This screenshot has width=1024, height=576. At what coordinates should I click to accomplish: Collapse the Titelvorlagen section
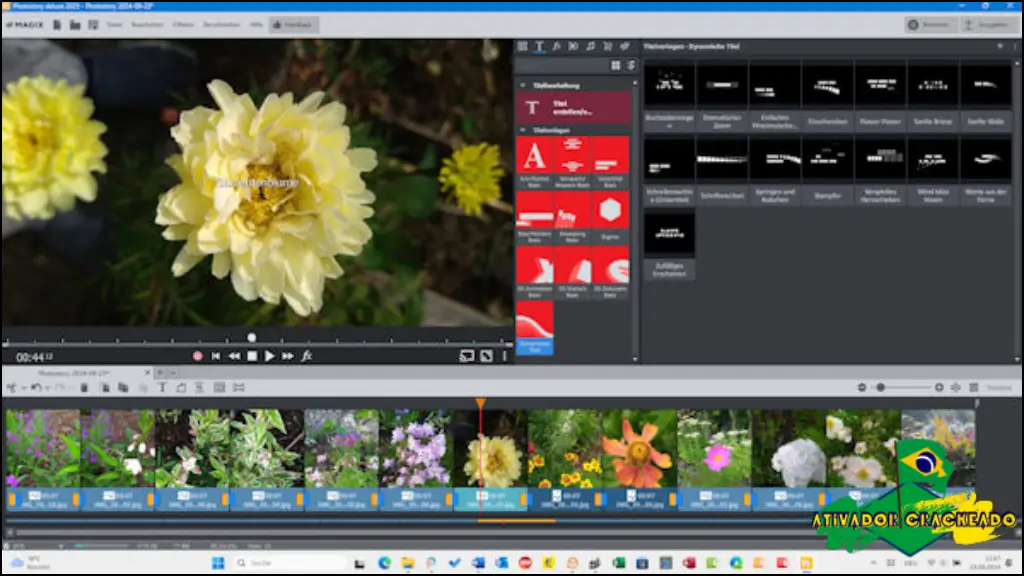tap(522, 131)
